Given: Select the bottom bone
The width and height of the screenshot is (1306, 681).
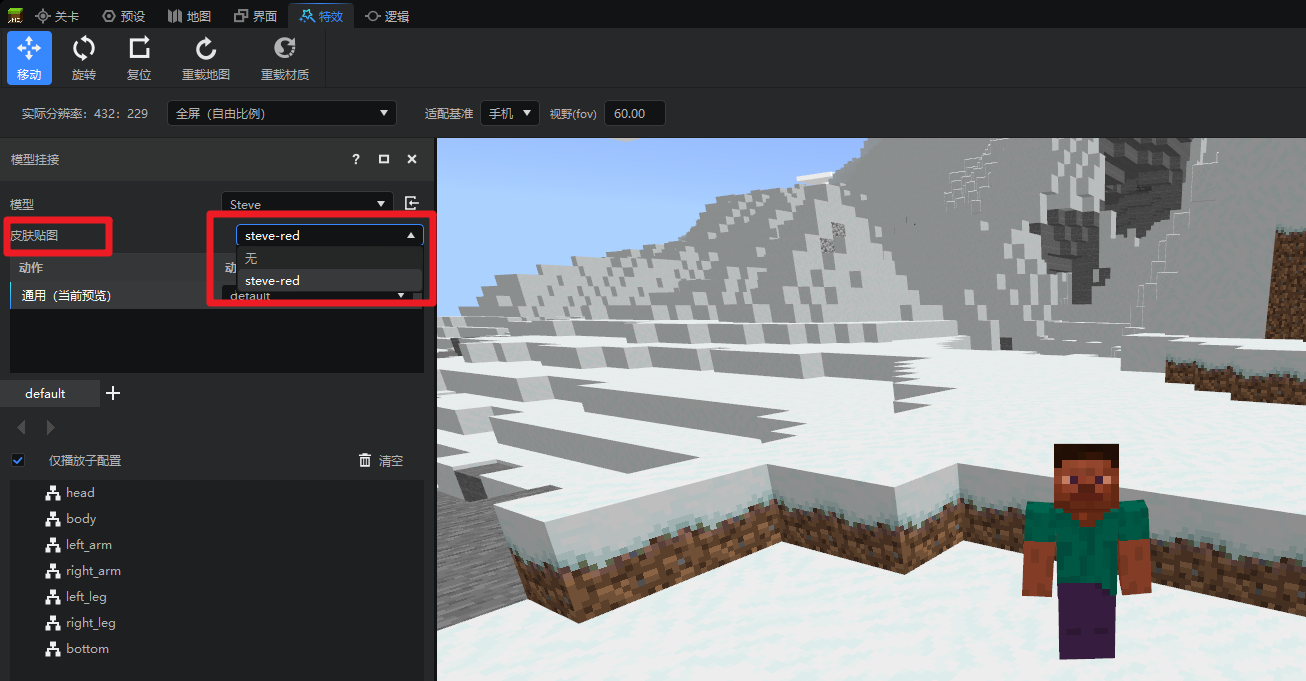Looking at the screenshot, I should [77, 649].
